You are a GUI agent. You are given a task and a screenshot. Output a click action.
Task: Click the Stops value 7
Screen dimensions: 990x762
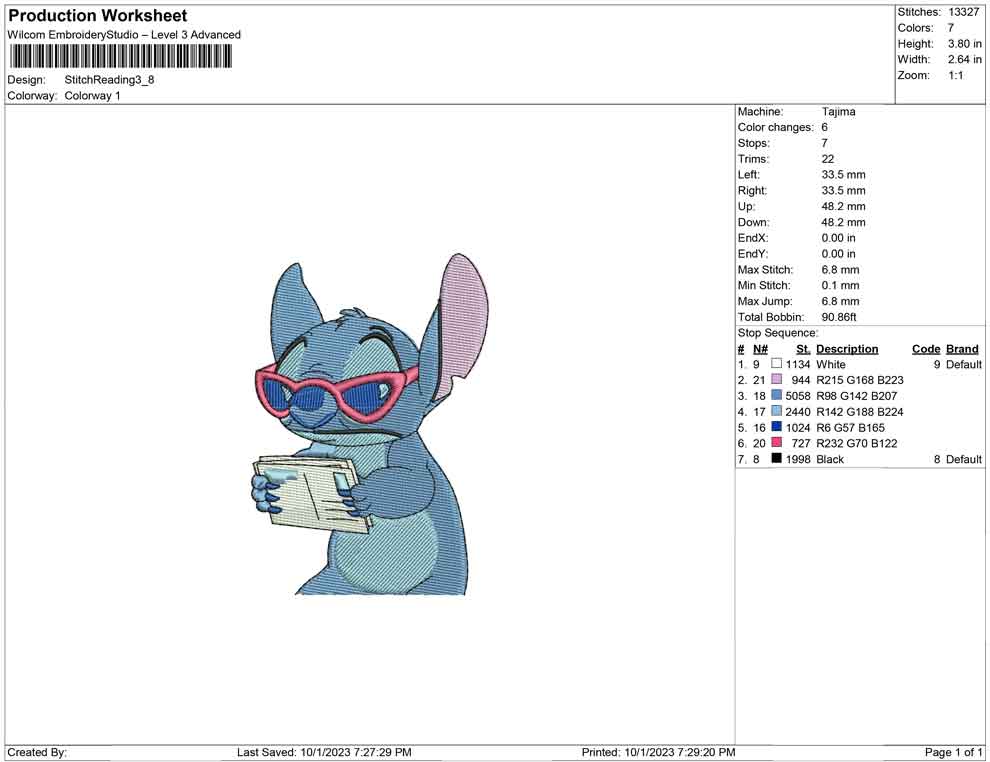[825, 143]
